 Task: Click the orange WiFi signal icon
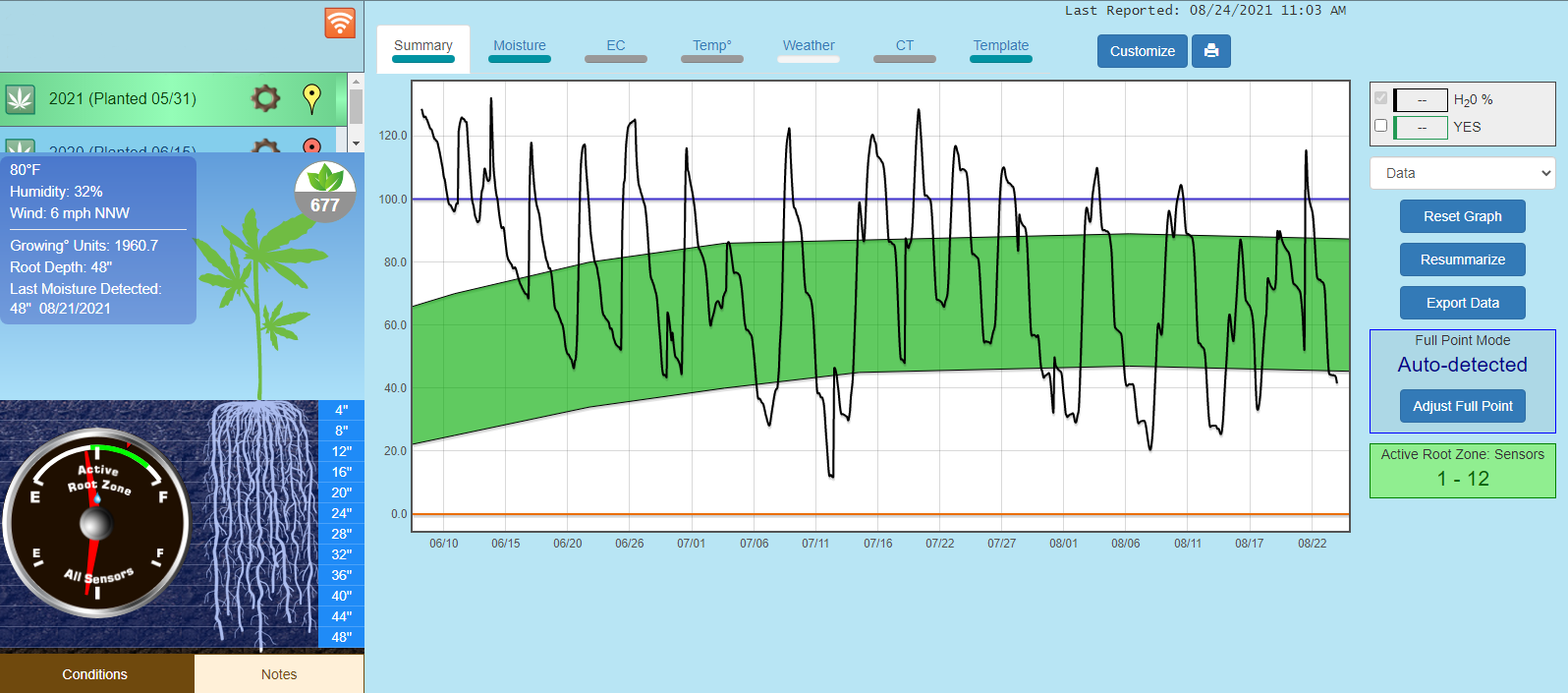340,23
